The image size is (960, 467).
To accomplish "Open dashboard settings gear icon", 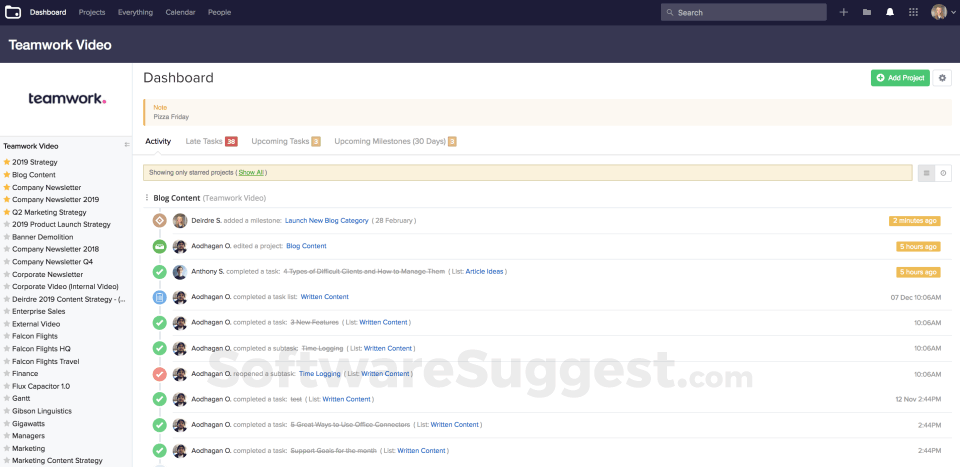I will (x=942, y=78).
